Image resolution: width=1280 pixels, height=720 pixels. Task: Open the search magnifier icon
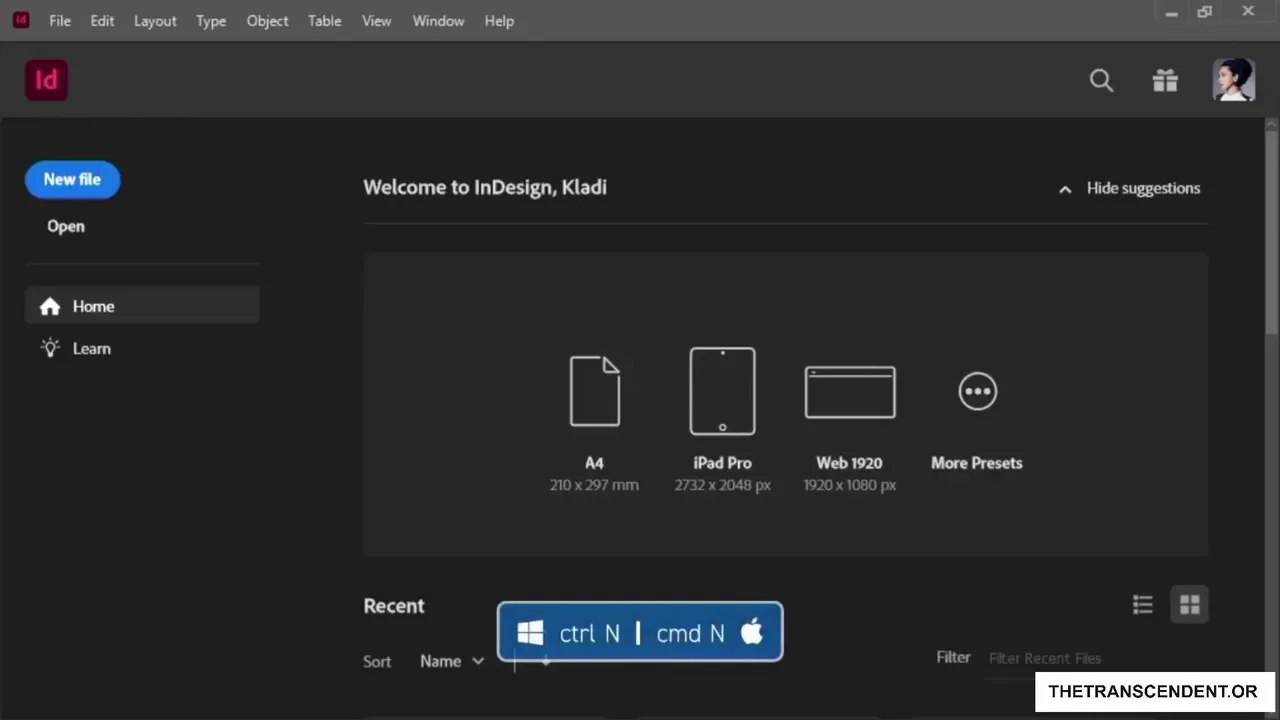click(x=1101, y=80)
